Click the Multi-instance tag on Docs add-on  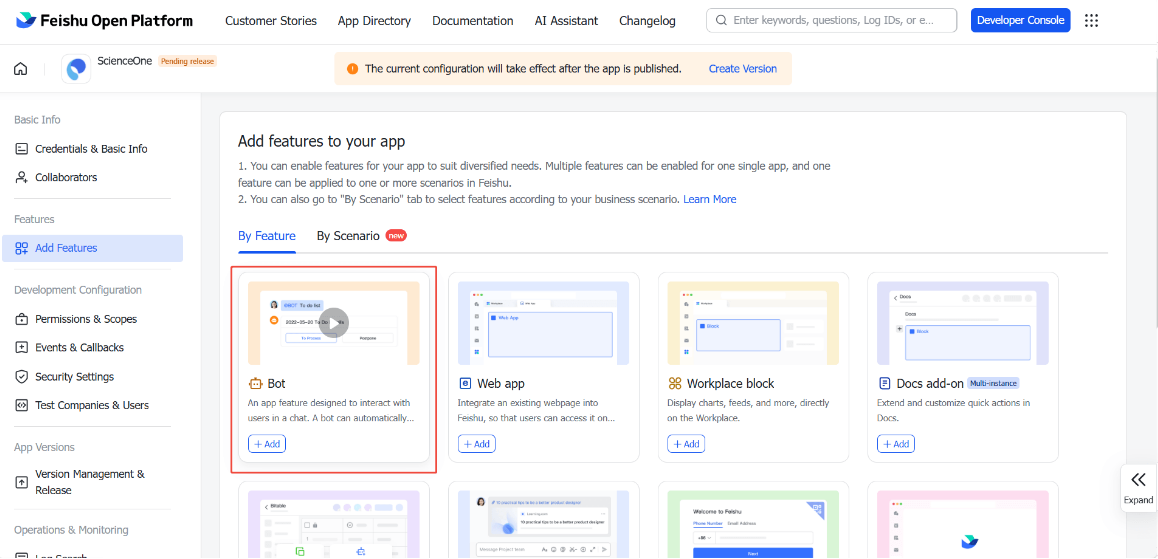click(x=993, y=383)
